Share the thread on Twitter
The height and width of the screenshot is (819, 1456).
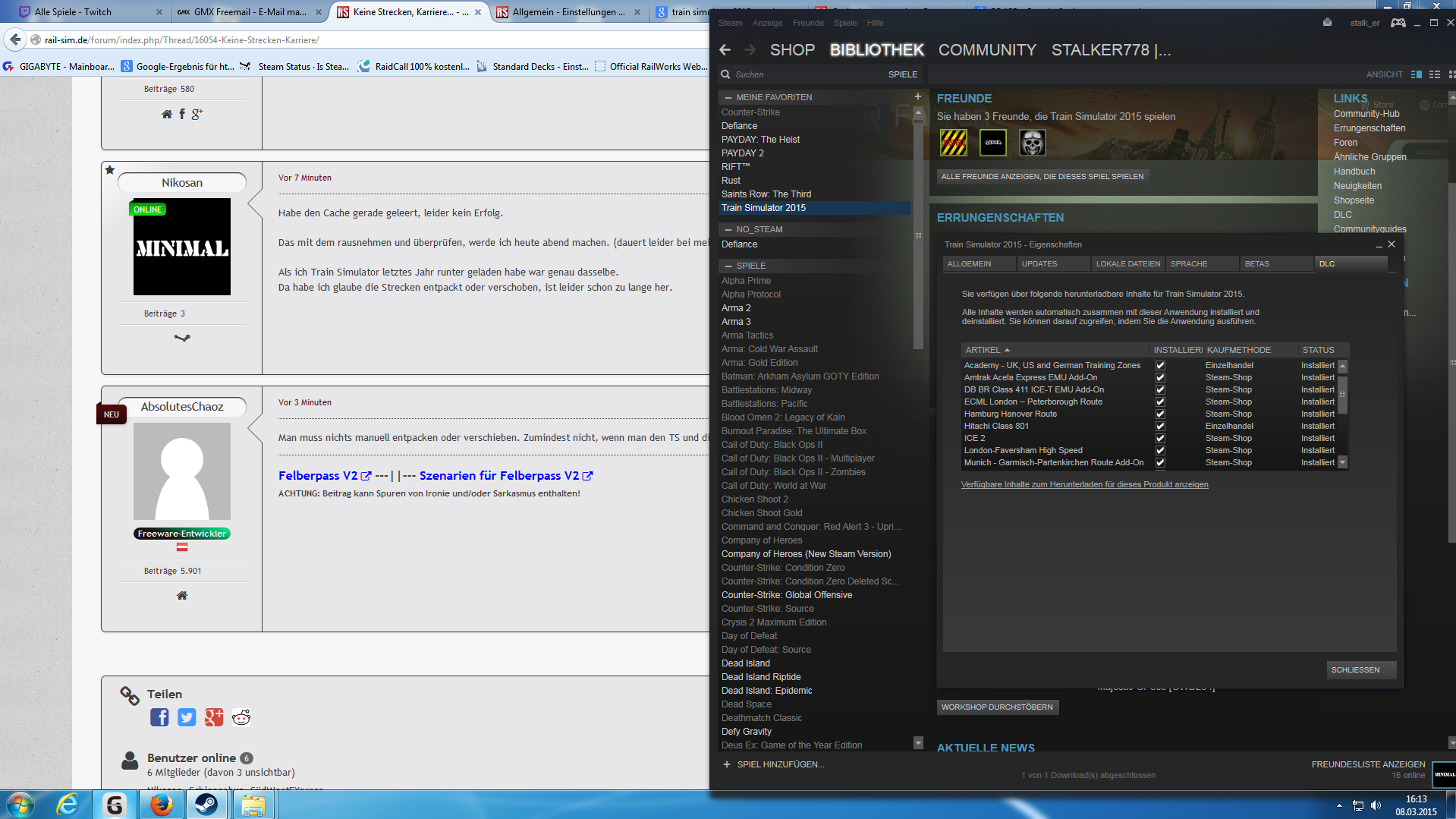[x=187, y=717]
